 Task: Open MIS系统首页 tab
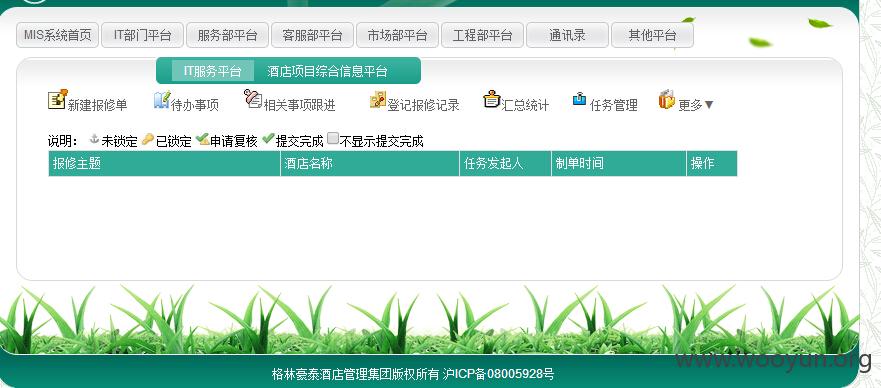tap(57, 35)
